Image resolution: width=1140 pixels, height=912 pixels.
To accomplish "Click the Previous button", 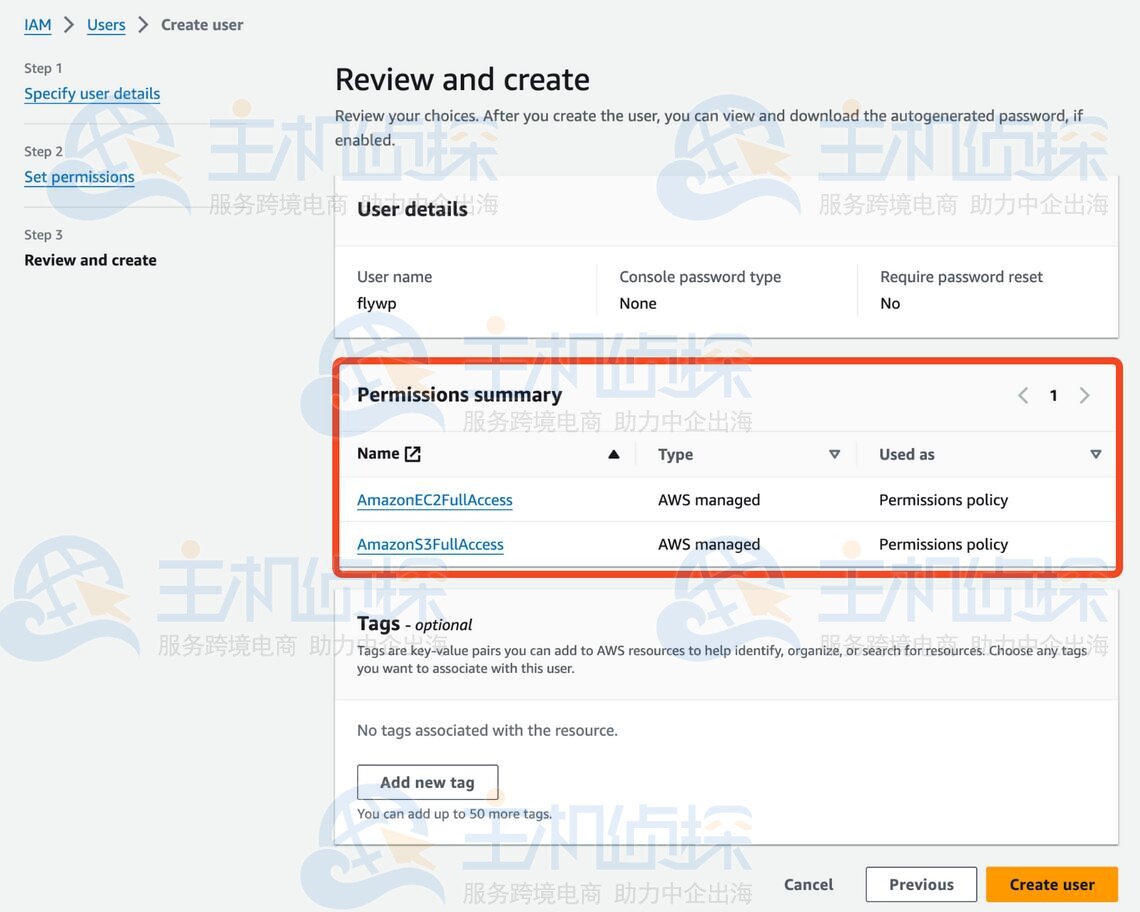I will (920, 884).
